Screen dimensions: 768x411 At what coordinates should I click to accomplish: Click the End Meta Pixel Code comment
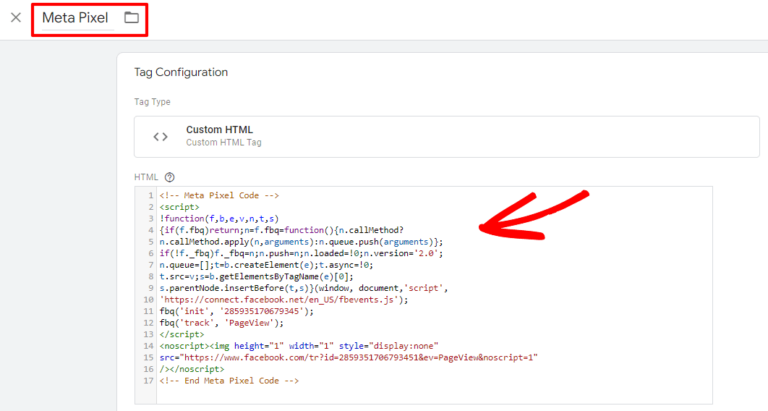click(229, 381)
